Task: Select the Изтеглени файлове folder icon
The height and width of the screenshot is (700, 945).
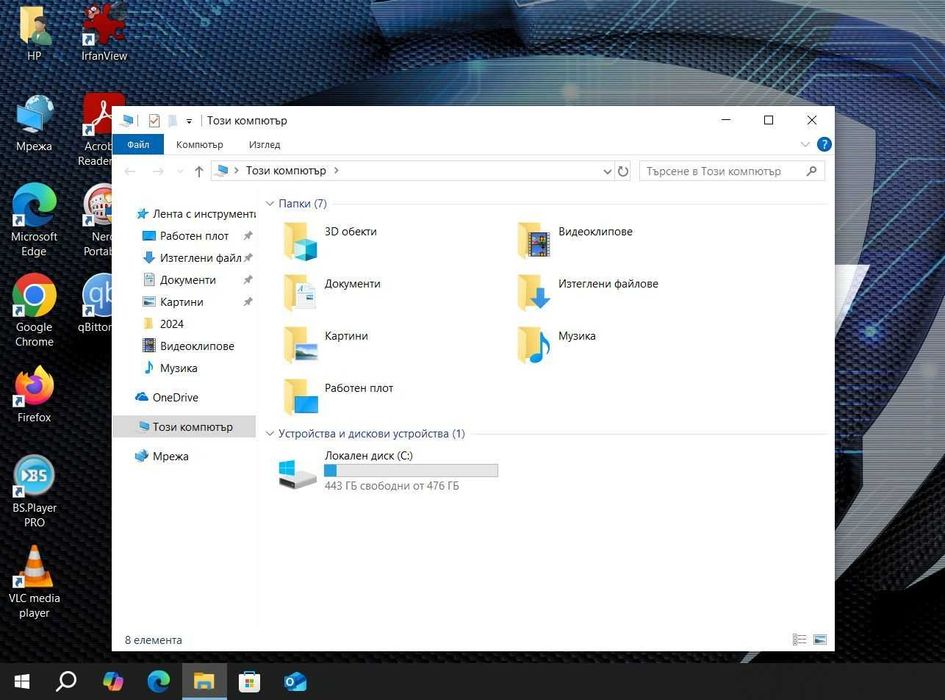Action: tap(535, 293)
